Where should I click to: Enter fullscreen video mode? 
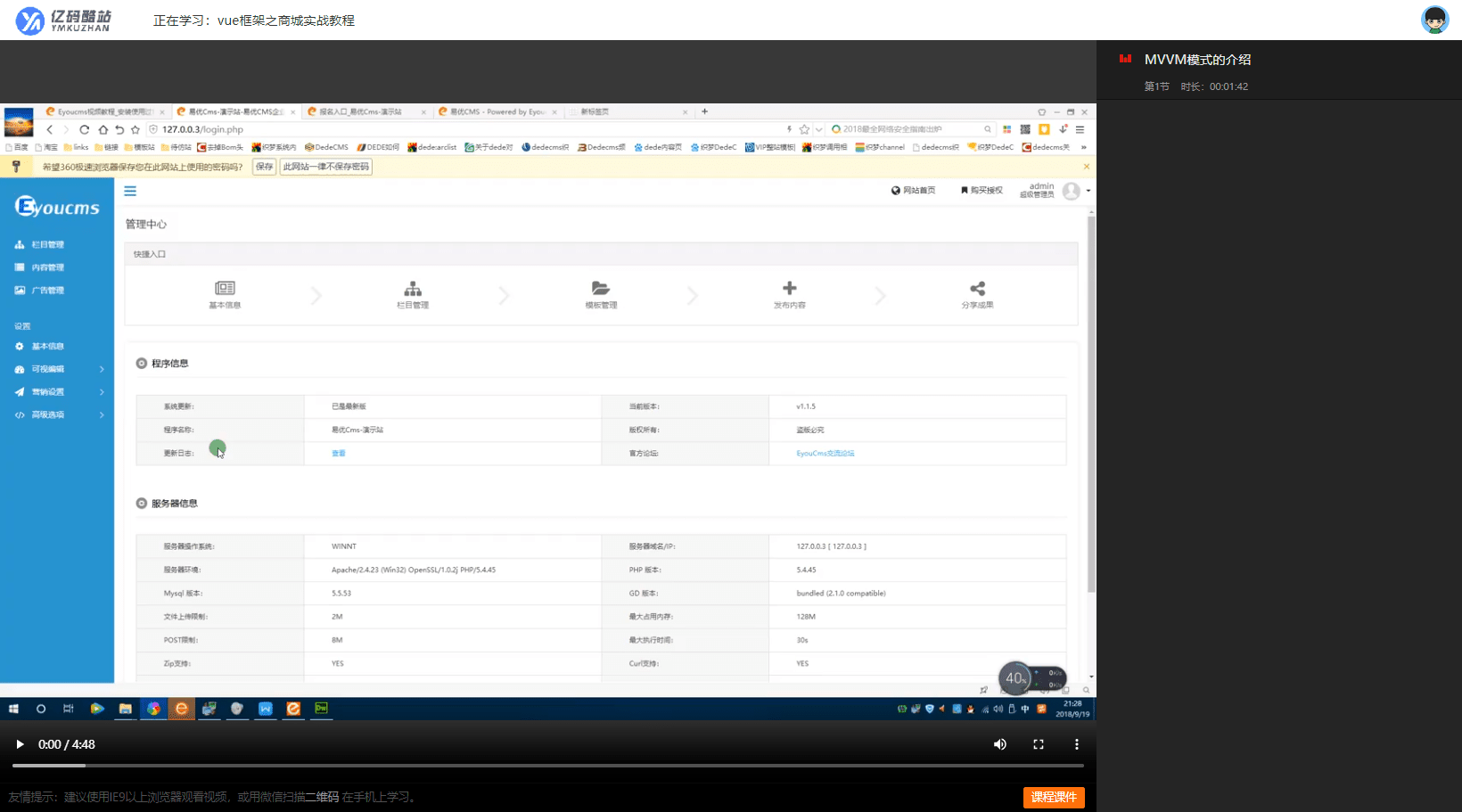1039,744
